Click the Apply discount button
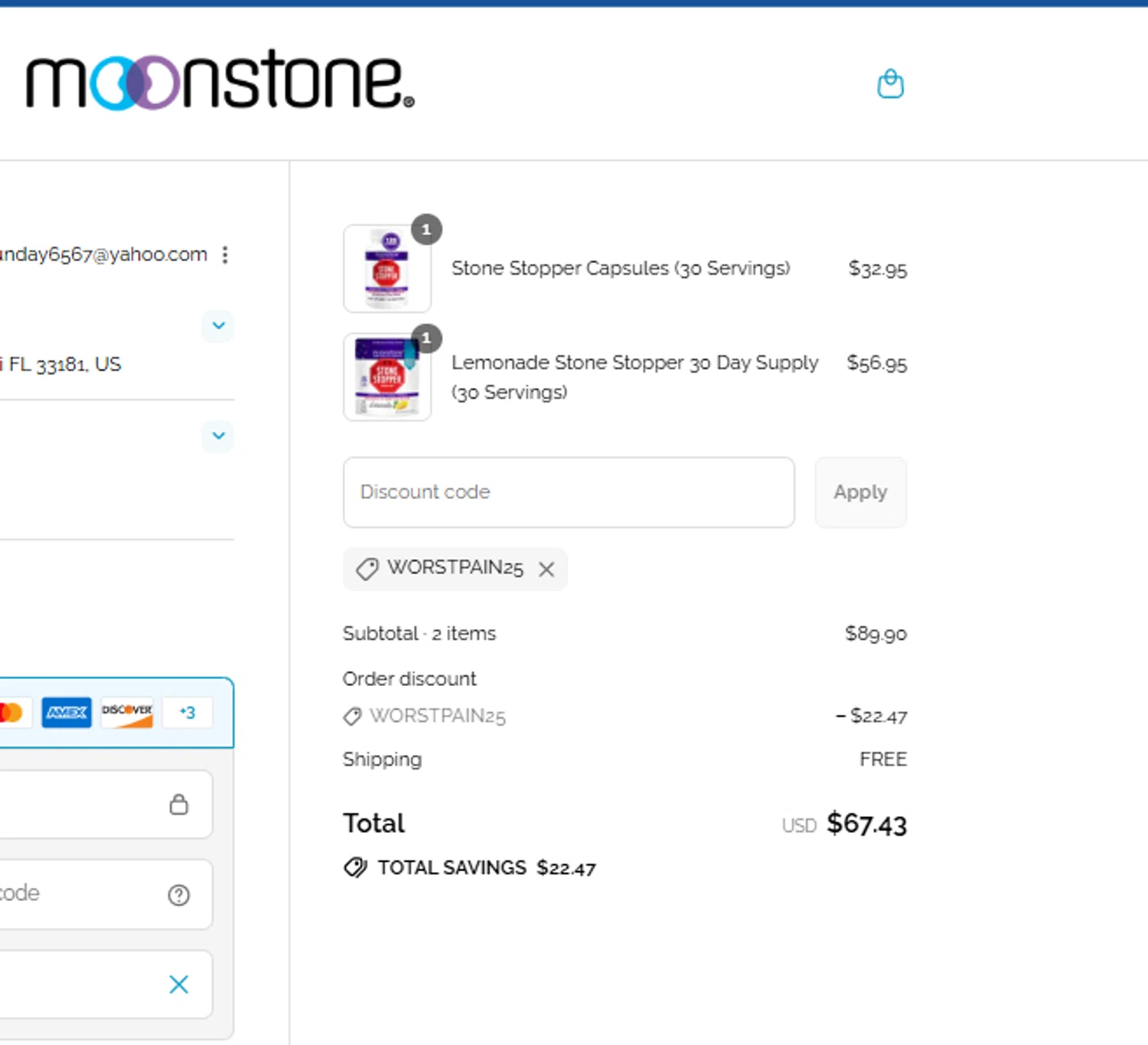The height and width of the screenshot is (1045, 1148). coord(860,492)
